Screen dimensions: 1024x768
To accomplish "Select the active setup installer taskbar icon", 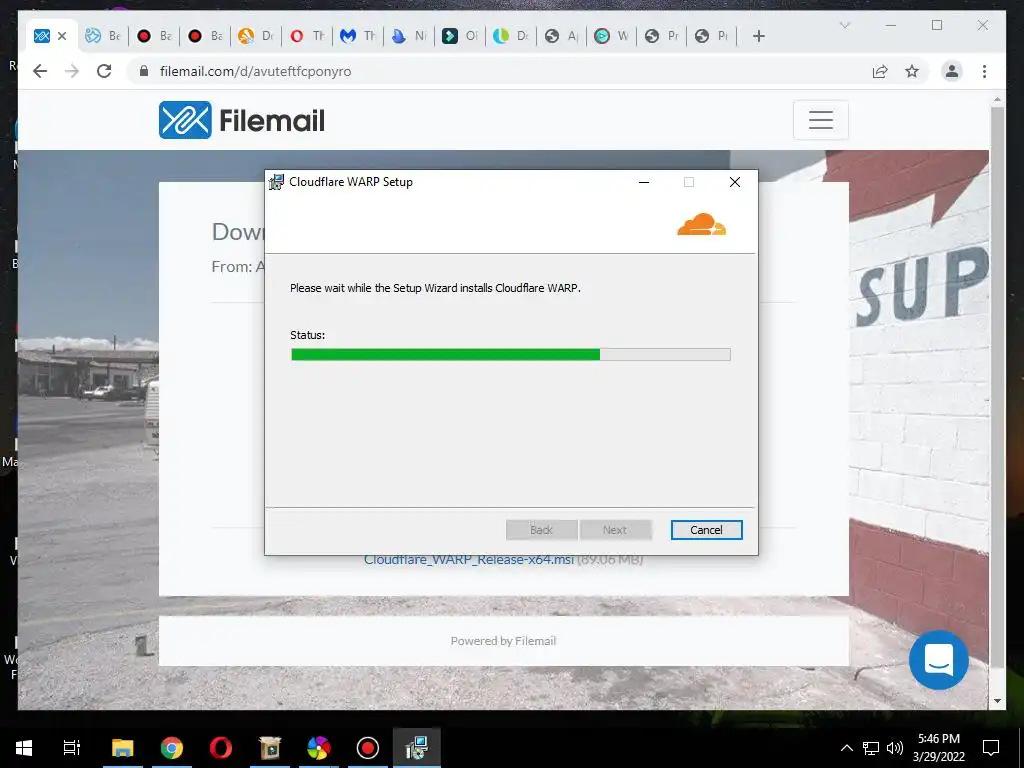I will pyautogui.click(x=417, y=748).
